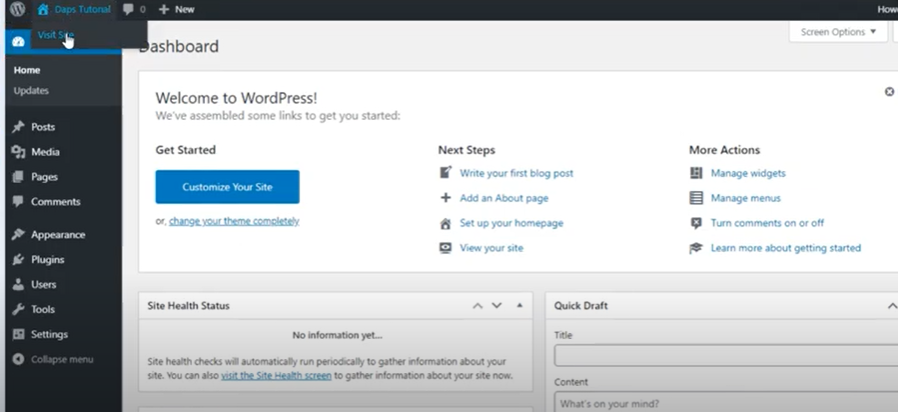Click the Manage menus list icon

[696, 198]
